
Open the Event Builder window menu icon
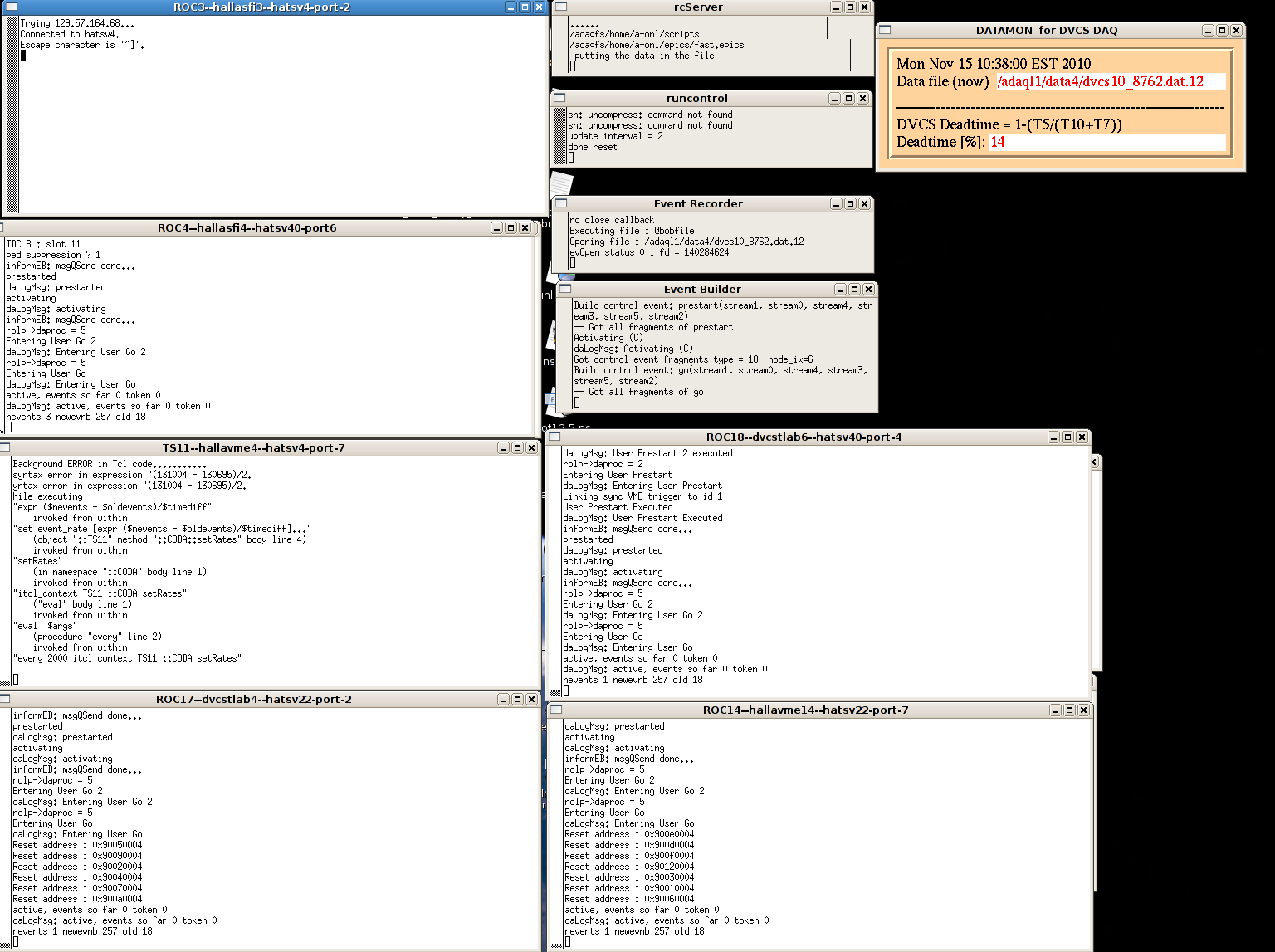pos(565,289)
